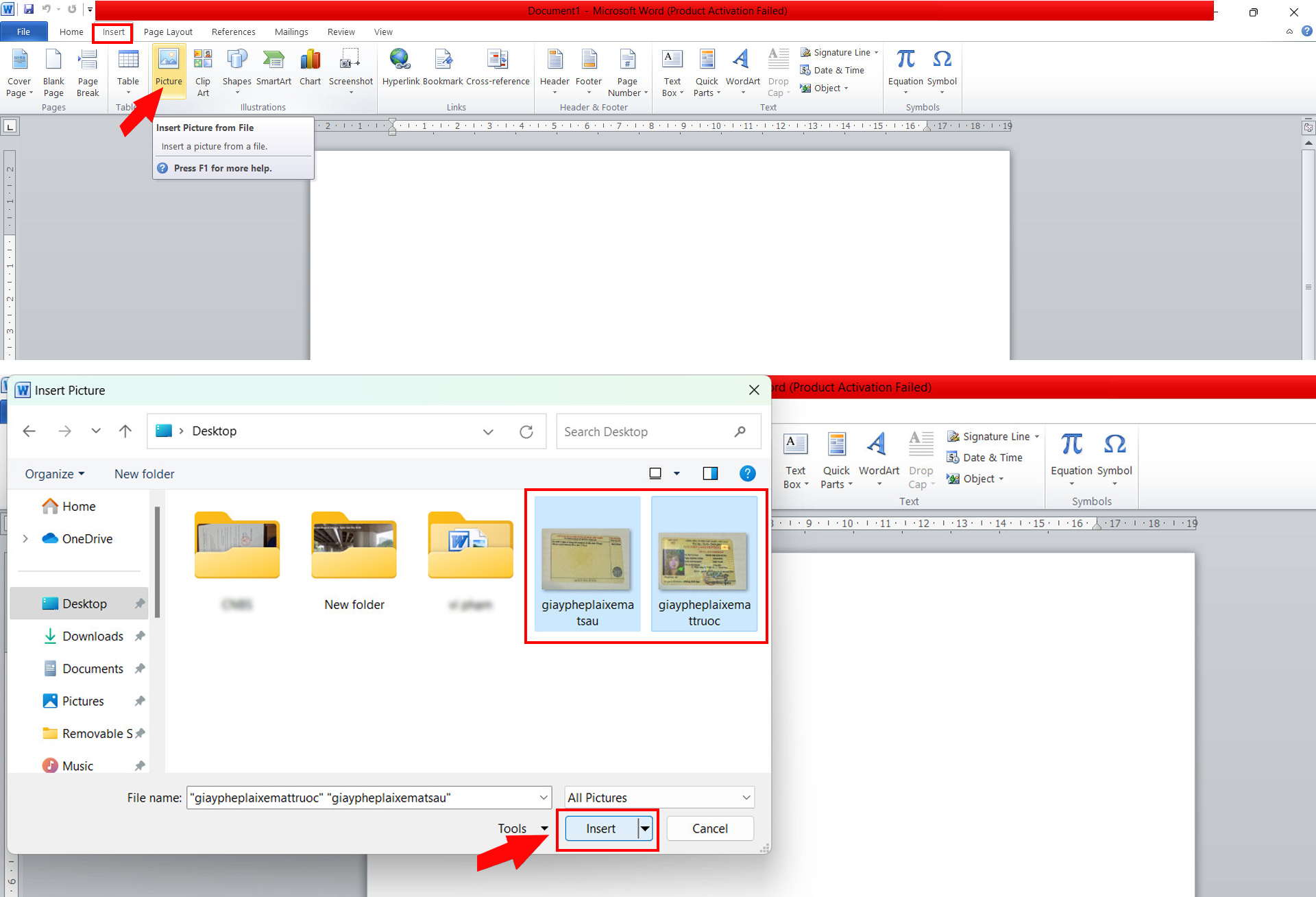
Task: Click Insert button to add pictures
Action: 600,828
